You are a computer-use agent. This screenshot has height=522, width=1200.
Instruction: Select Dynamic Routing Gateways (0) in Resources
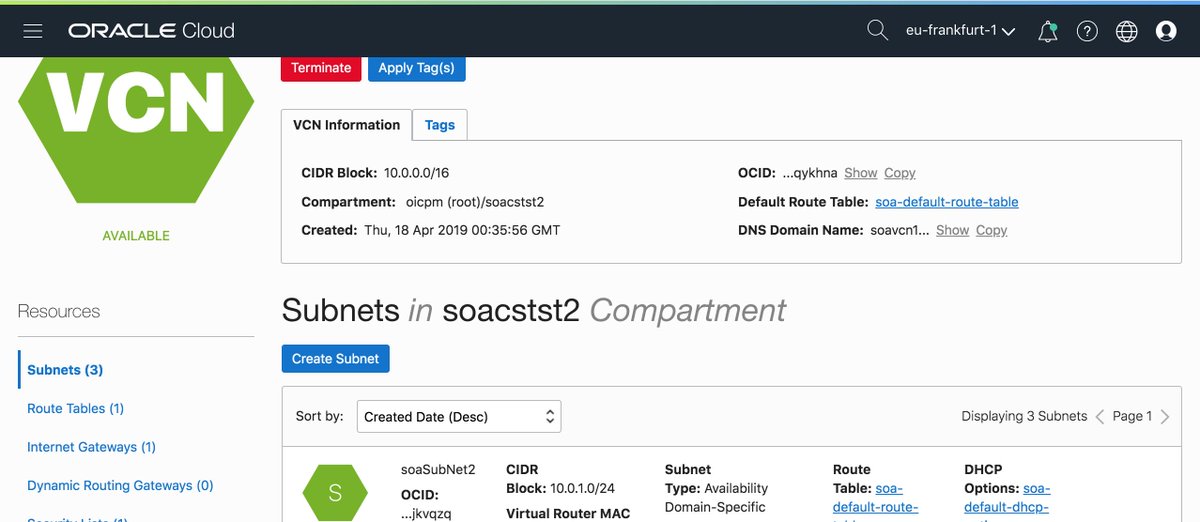coord(120,485)
